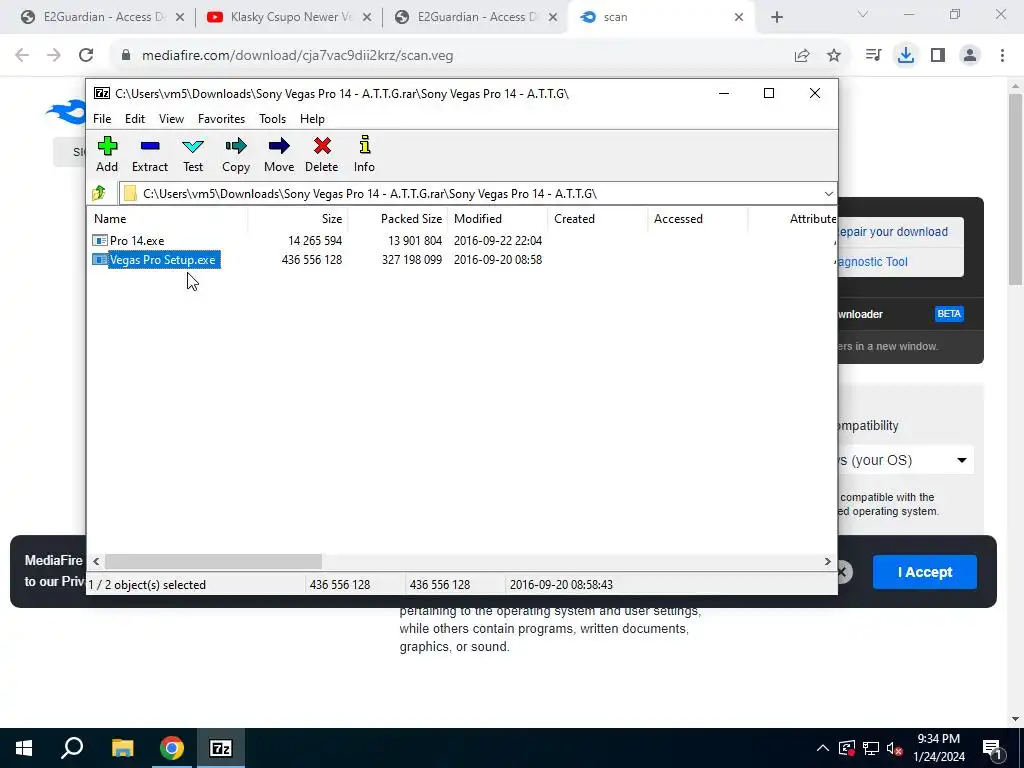Bookmark this page with the star

(834, 56)
